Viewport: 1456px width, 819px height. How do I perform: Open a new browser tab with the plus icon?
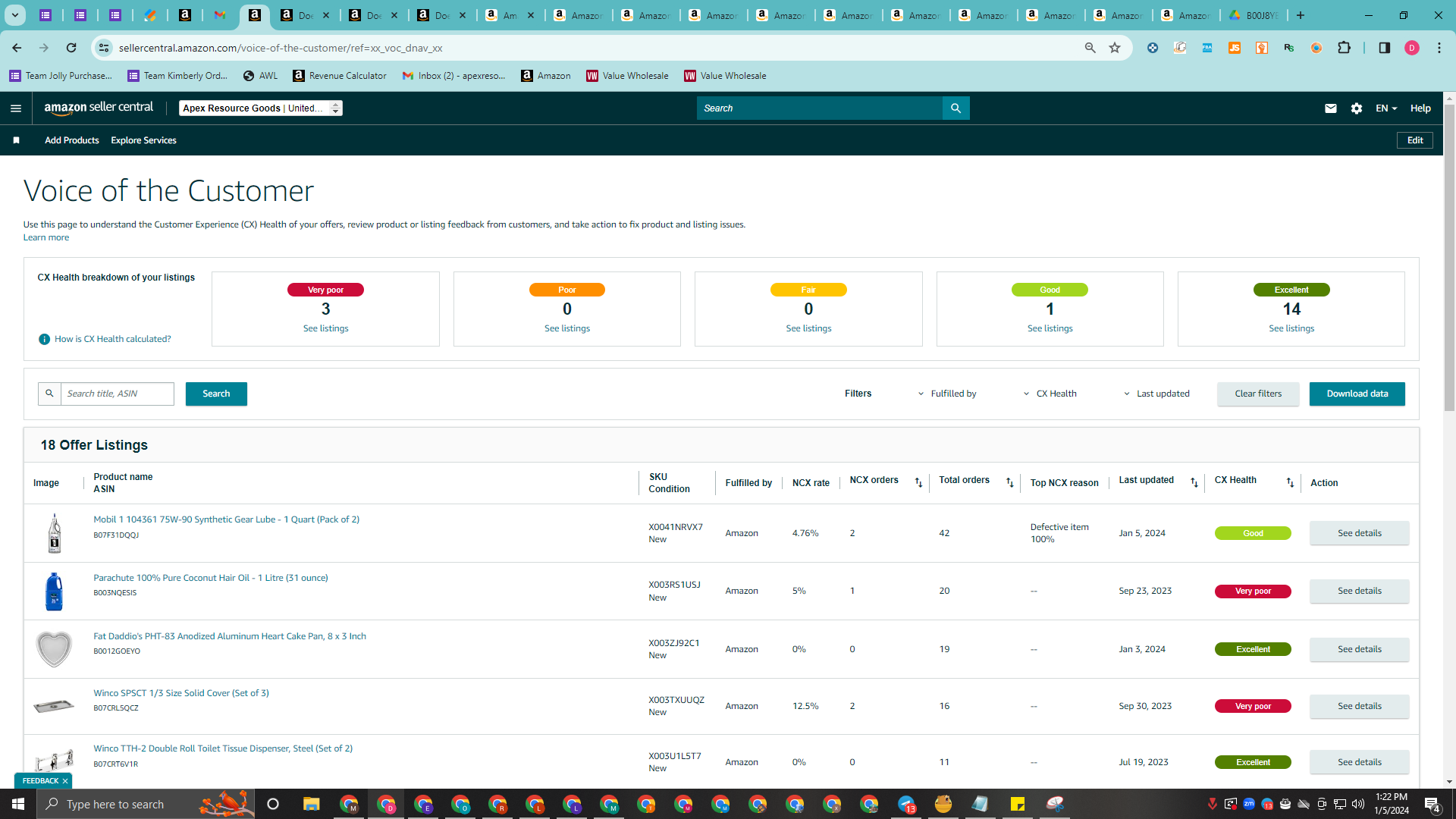pos(1301,15)
